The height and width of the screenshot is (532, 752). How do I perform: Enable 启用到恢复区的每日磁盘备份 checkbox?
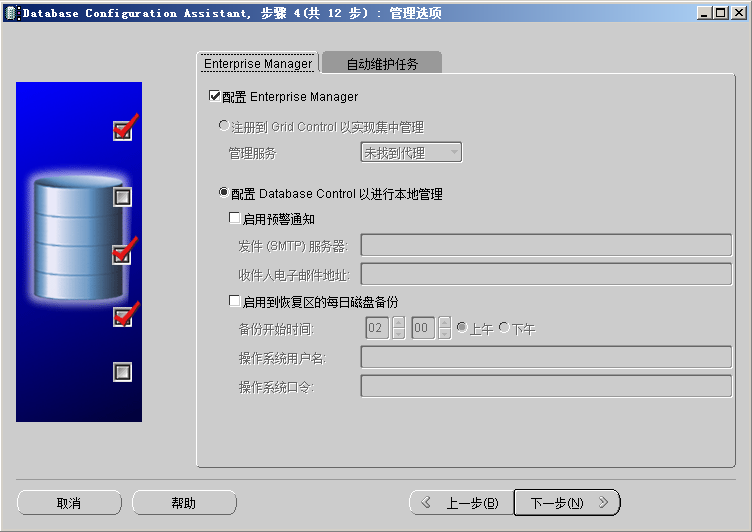tap(235, 301)
